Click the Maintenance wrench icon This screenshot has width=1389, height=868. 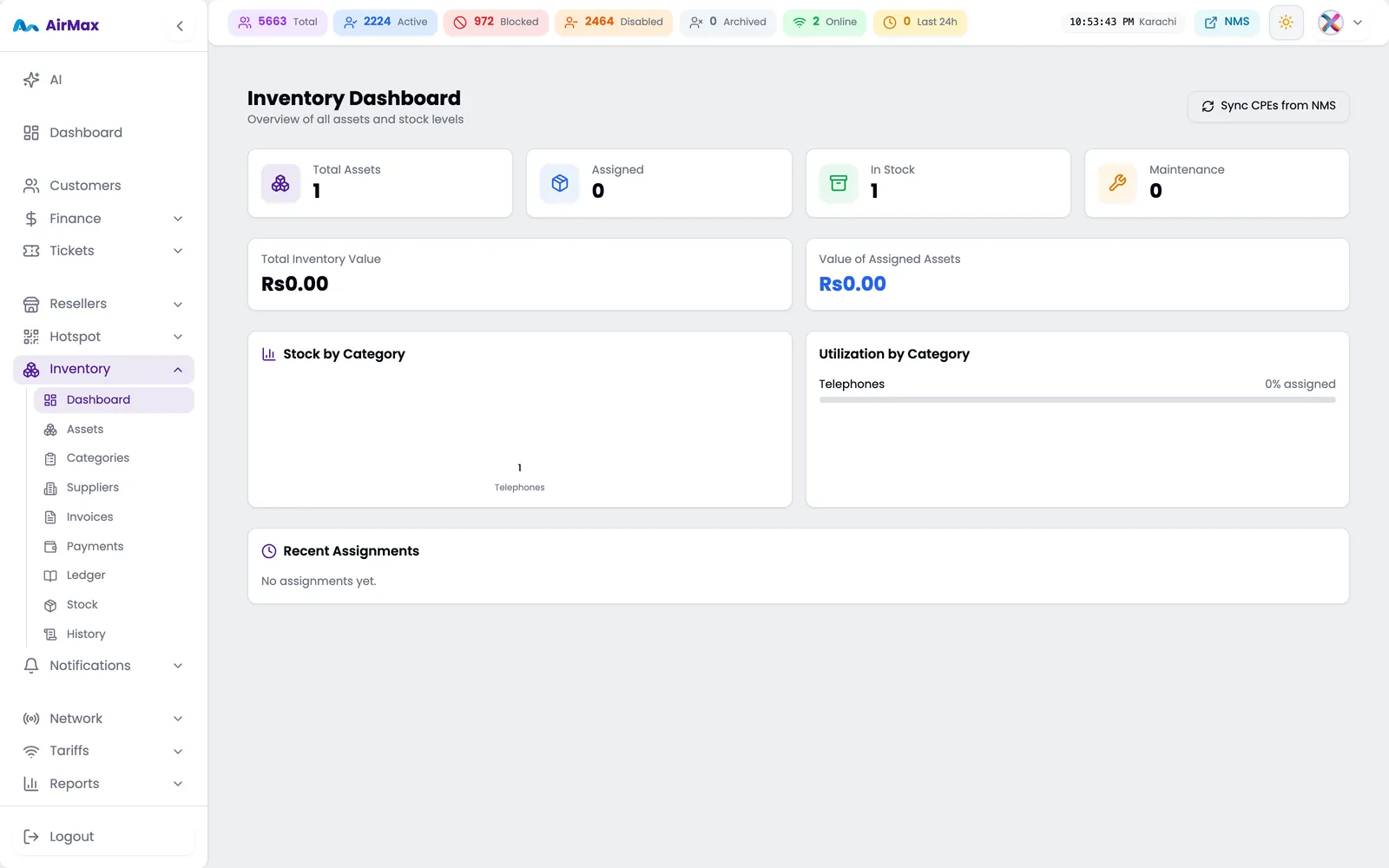tap(1117, 183)
